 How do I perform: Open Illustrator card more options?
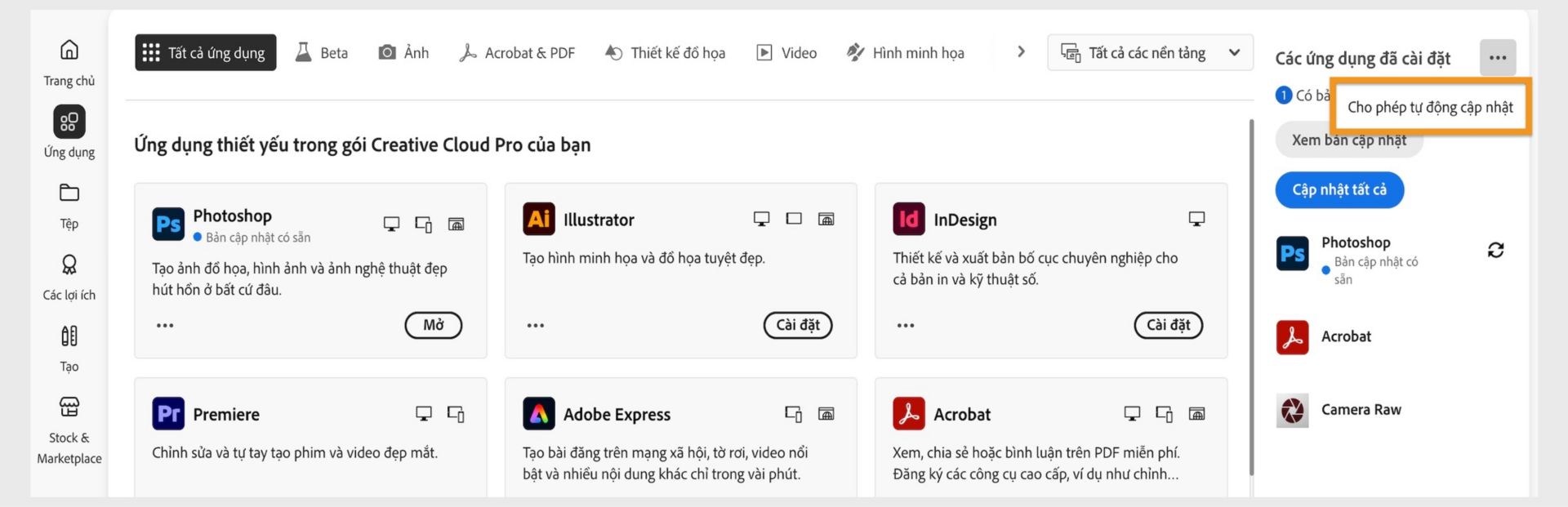point(535,325)
